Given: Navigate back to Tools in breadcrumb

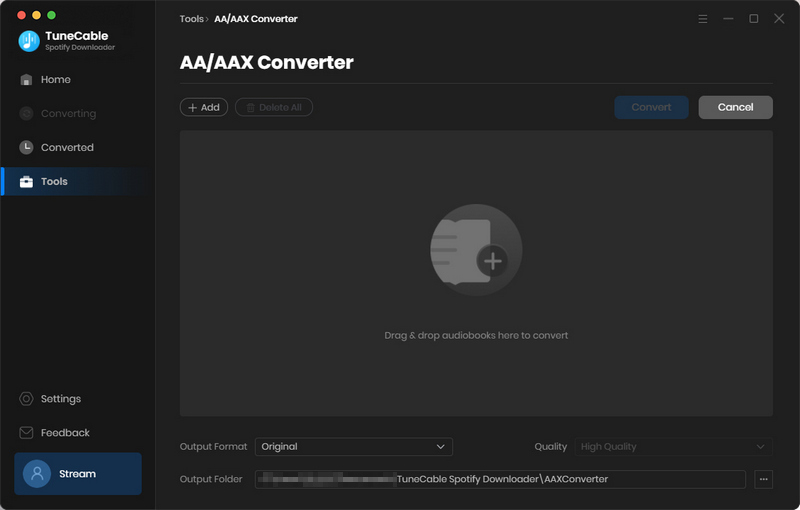Looking at the screenshot, I should (x=191, y=19).
